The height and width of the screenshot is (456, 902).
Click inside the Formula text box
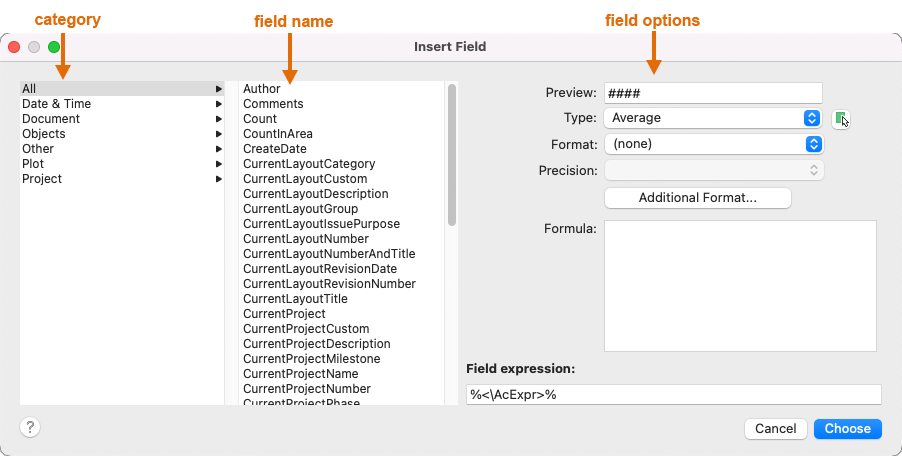(740, 285)
